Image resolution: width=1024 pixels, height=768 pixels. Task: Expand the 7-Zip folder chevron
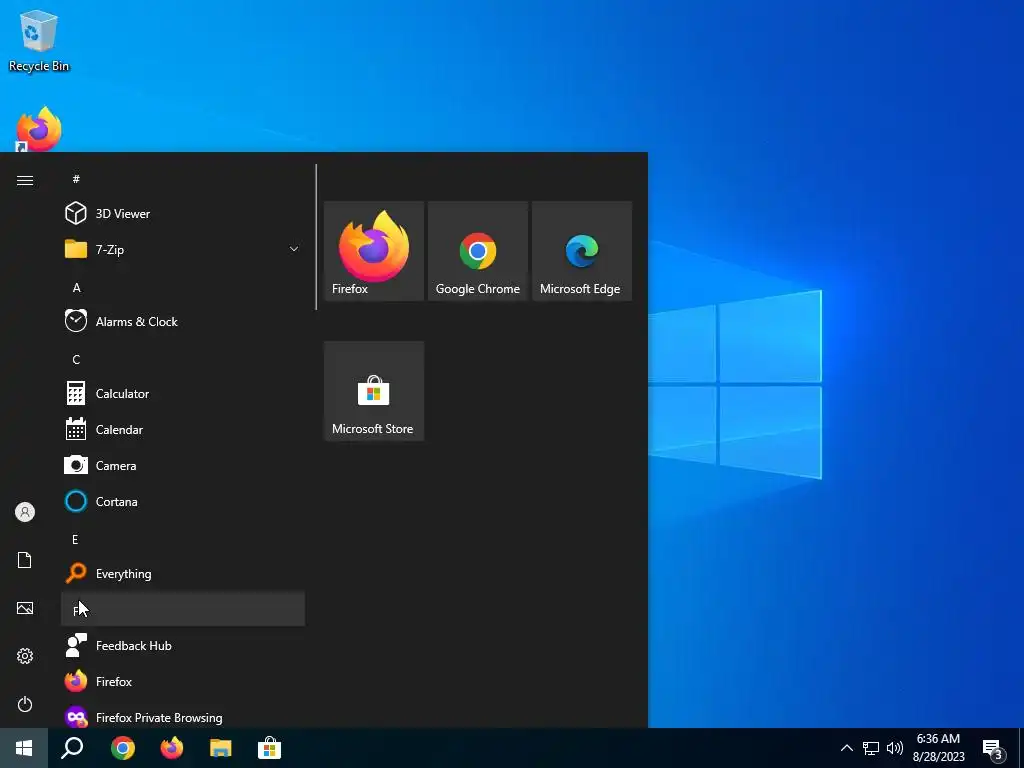[294, 249]
